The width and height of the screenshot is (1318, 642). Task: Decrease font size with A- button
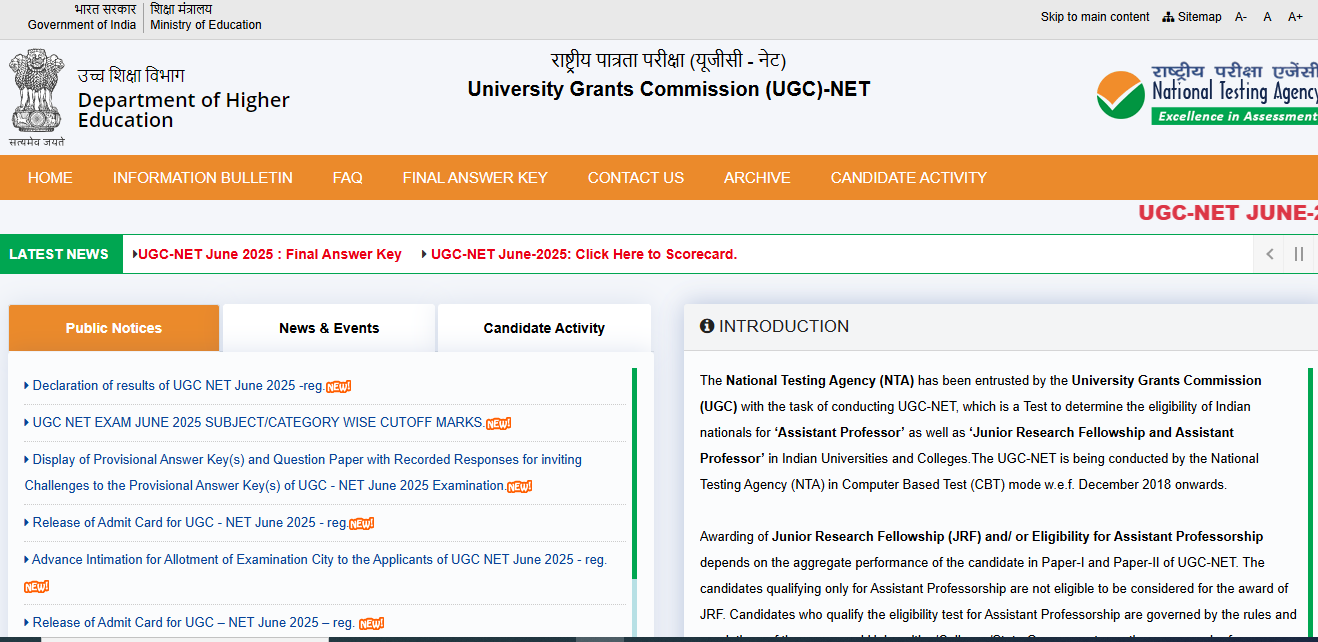[1241, 17]
